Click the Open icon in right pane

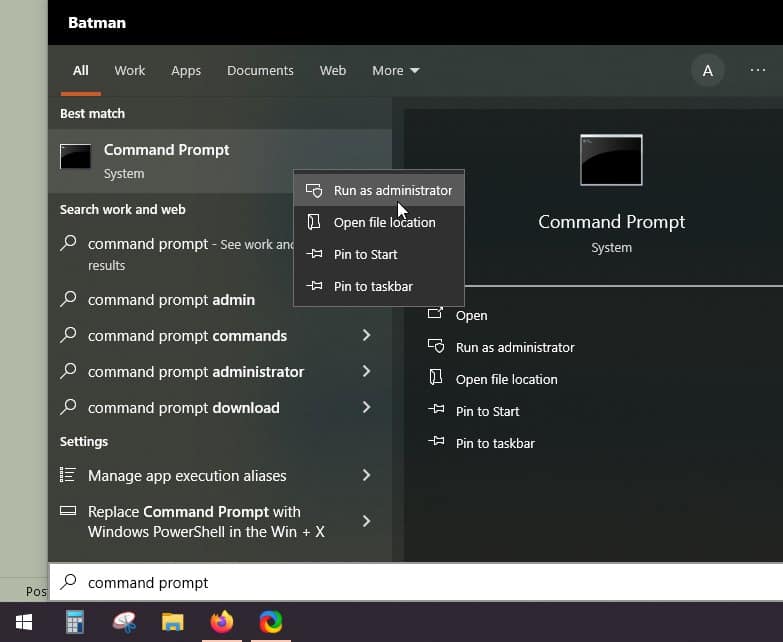tap(435, 313)
